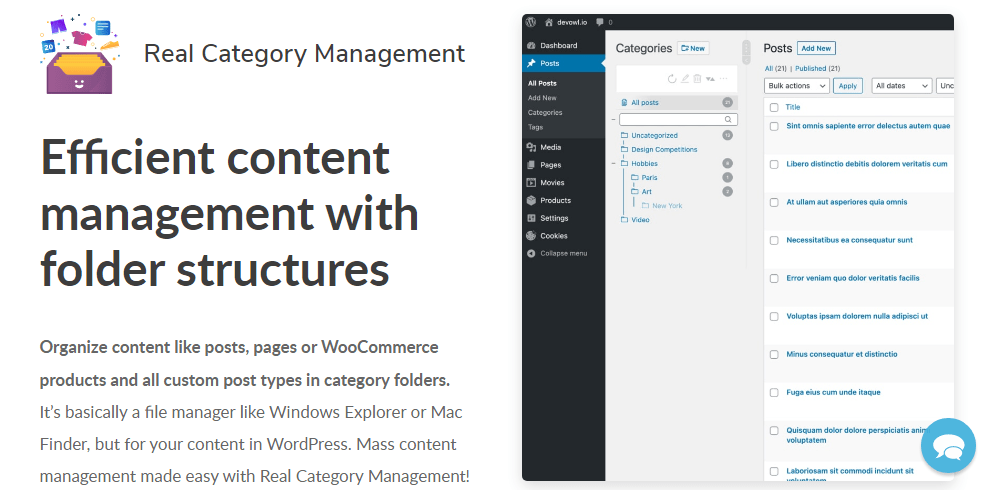Check the box for Fuga eius cum unde

coord(774,393)
